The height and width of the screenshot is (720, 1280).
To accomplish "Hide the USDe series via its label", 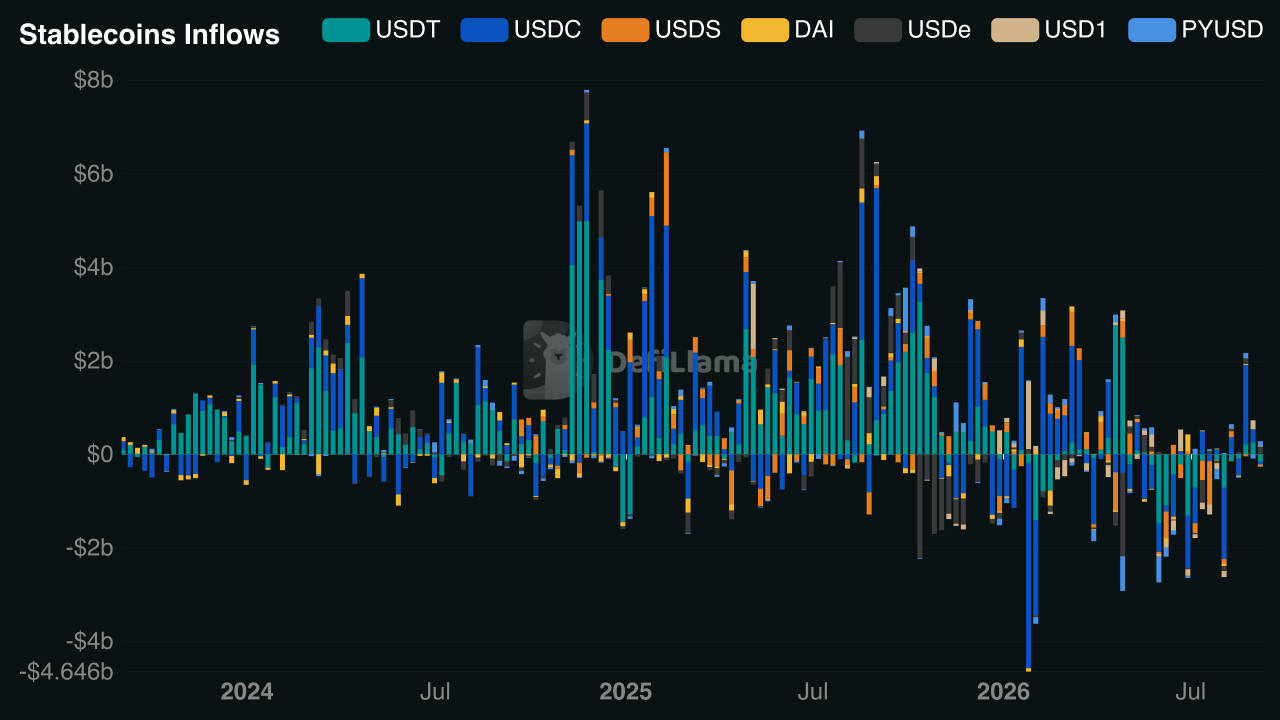I will click(x=940, y=30).
